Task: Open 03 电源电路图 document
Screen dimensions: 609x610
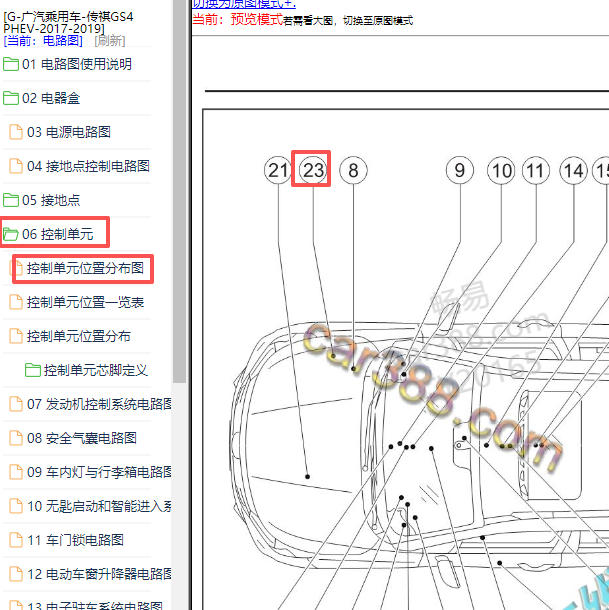Action: coord(69,132)
